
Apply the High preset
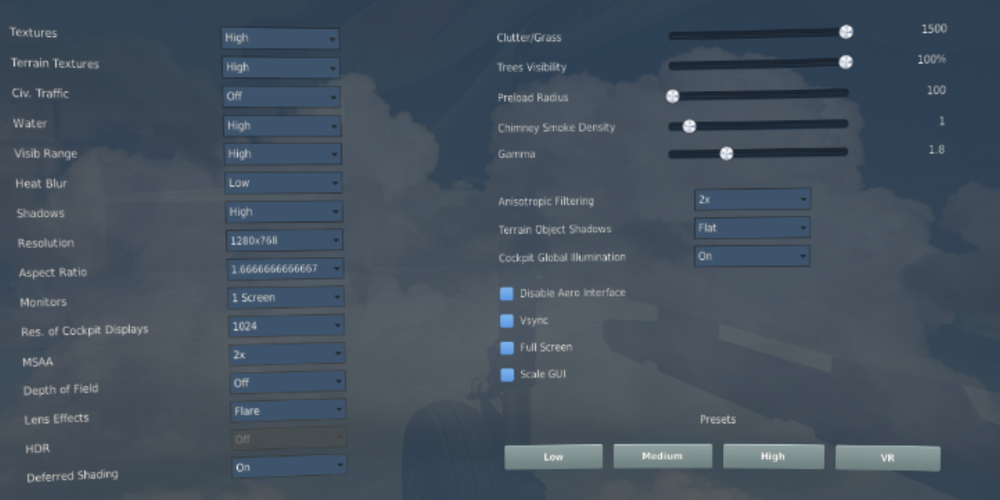click(x=774, y=457)
